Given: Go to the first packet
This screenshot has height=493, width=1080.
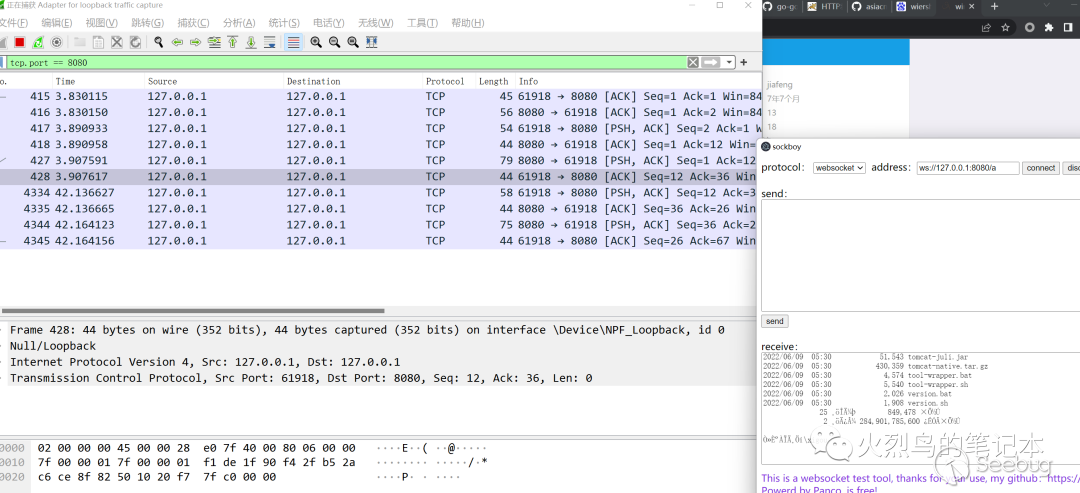Looking at the screenshot, I should (x=232, y=42).
